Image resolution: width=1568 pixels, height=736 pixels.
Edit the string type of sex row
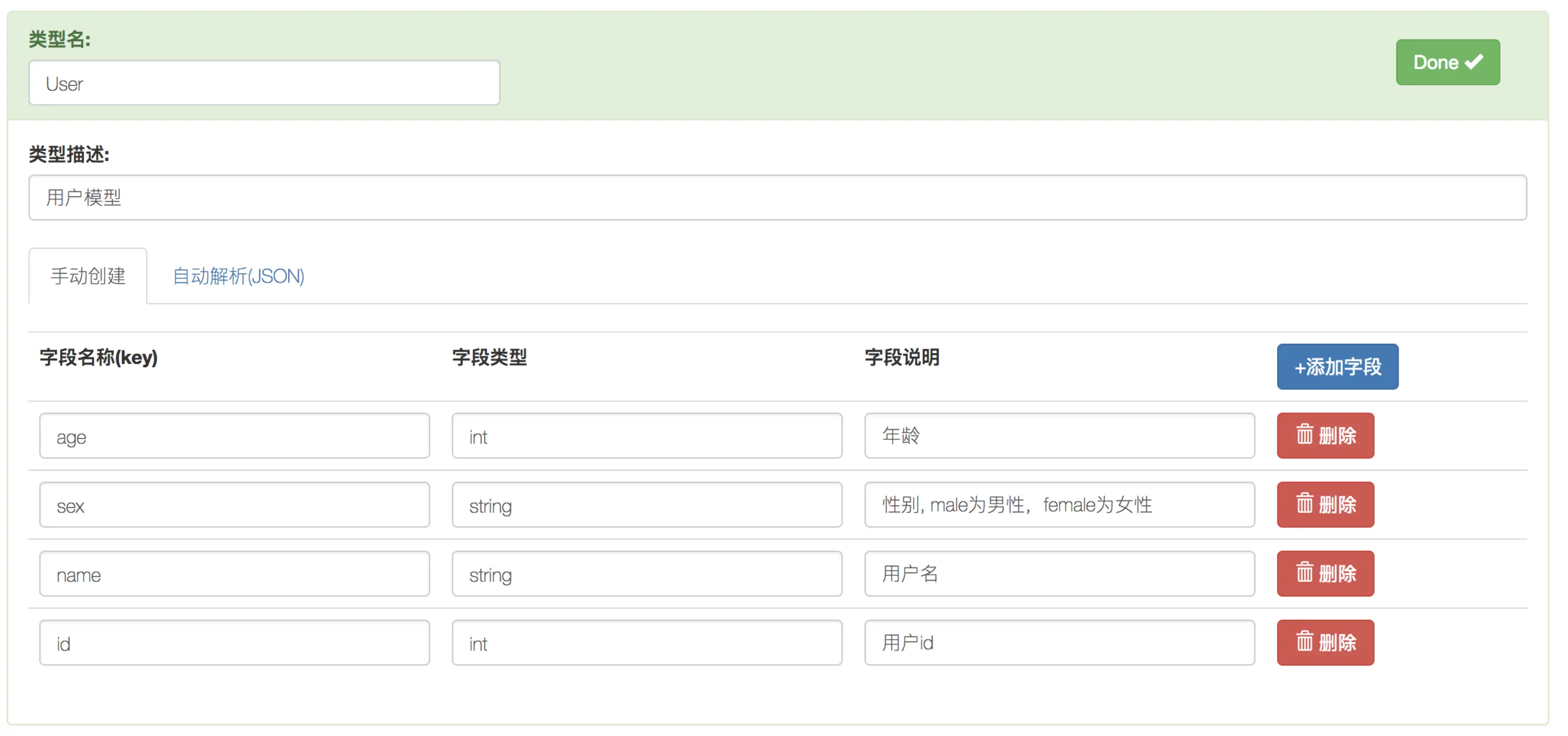[x=647, y=505]
